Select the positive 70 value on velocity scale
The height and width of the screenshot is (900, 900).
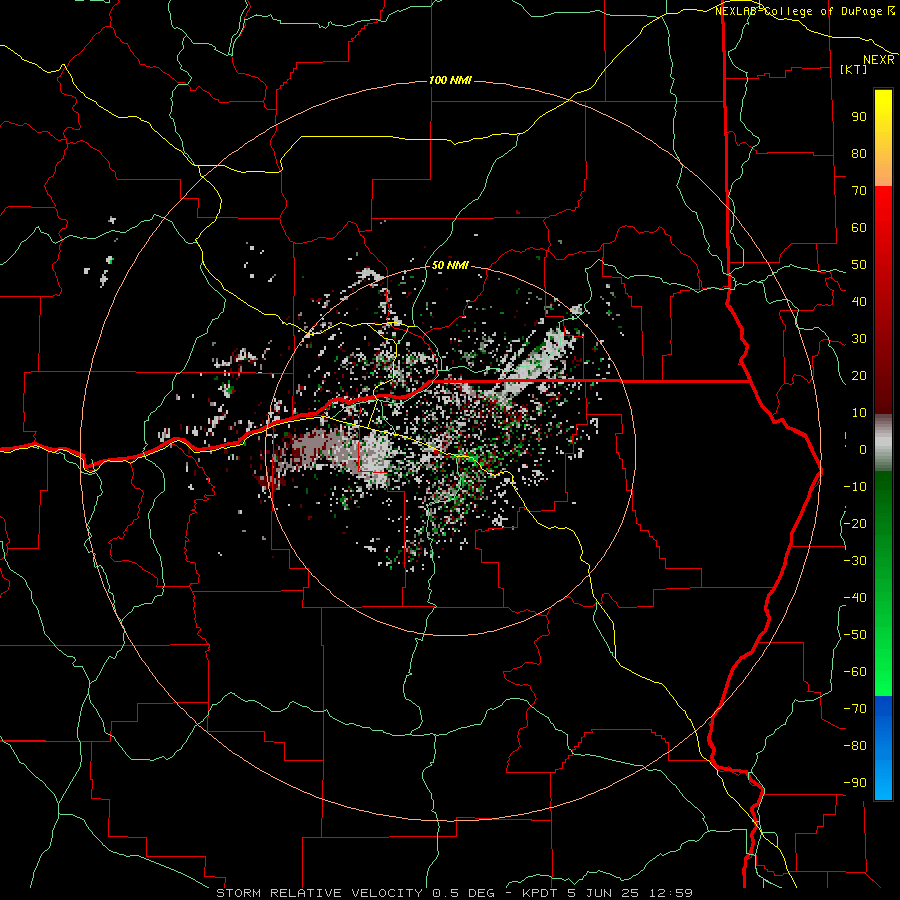(859, 191)
